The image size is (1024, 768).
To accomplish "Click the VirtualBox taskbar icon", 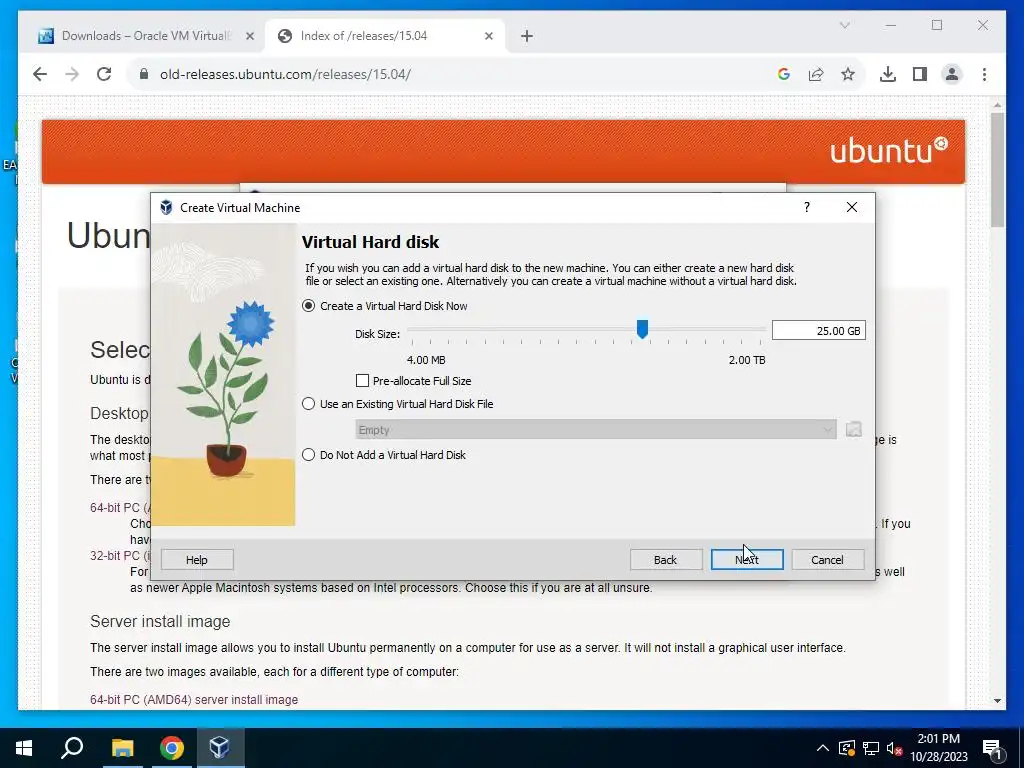I will (219, 748).
